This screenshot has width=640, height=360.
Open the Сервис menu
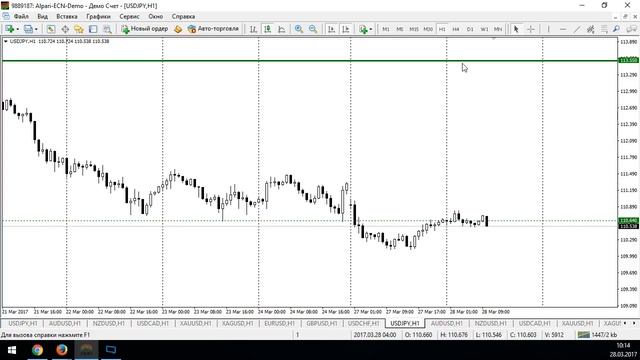pos(129,16)
